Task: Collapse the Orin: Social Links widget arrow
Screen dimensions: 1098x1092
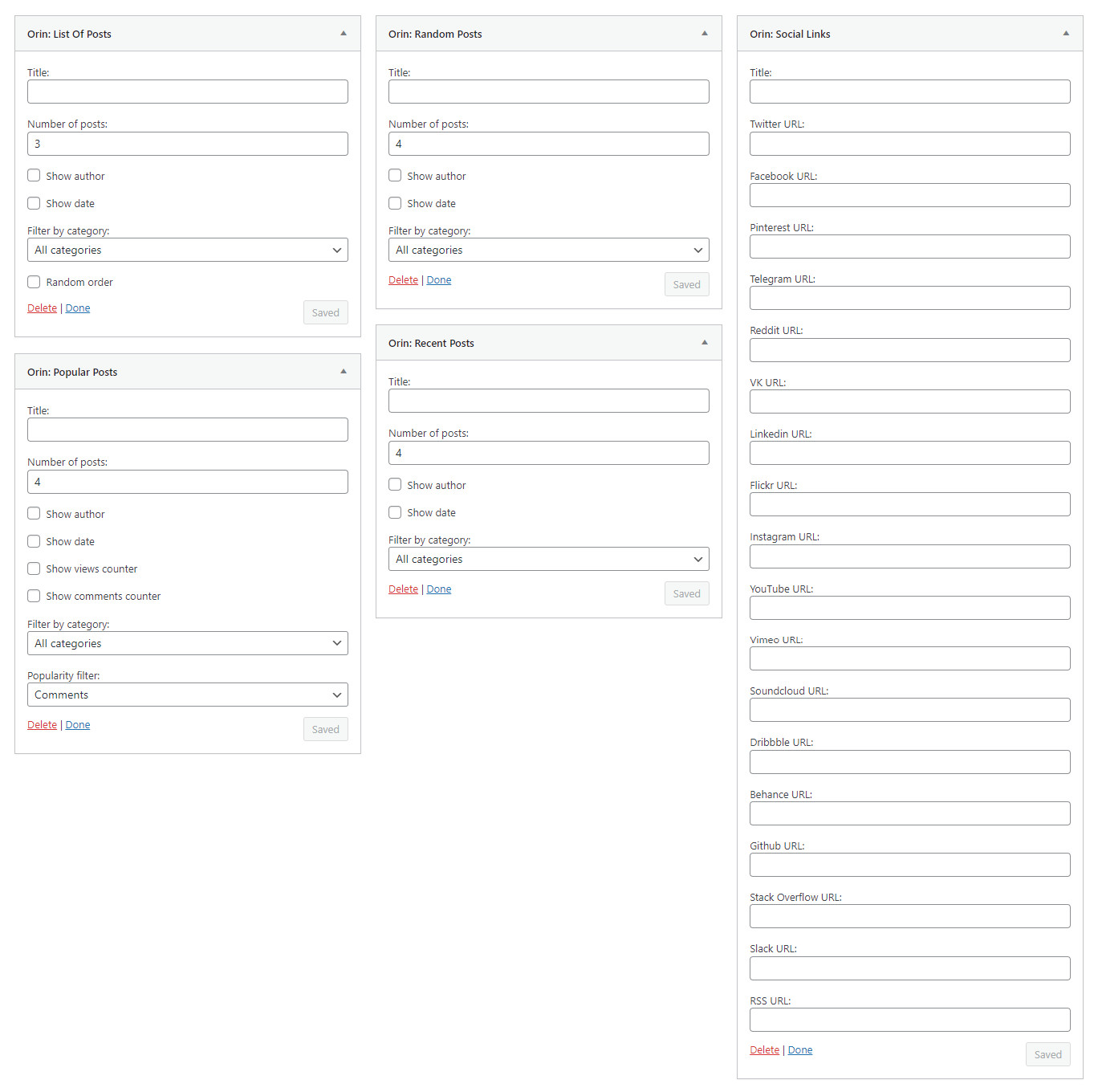Action: pyautogui.click(x=1066, y=34)
